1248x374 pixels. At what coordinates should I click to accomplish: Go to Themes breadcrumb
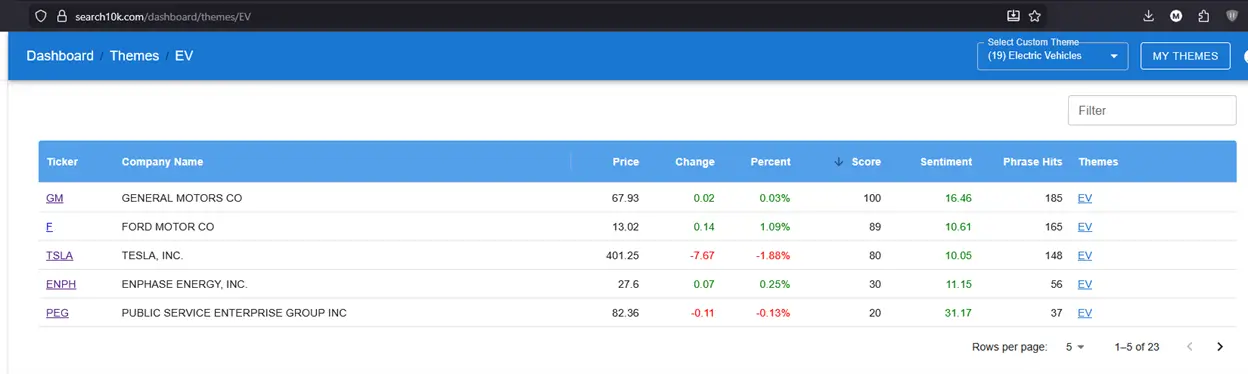coord(134,56)
